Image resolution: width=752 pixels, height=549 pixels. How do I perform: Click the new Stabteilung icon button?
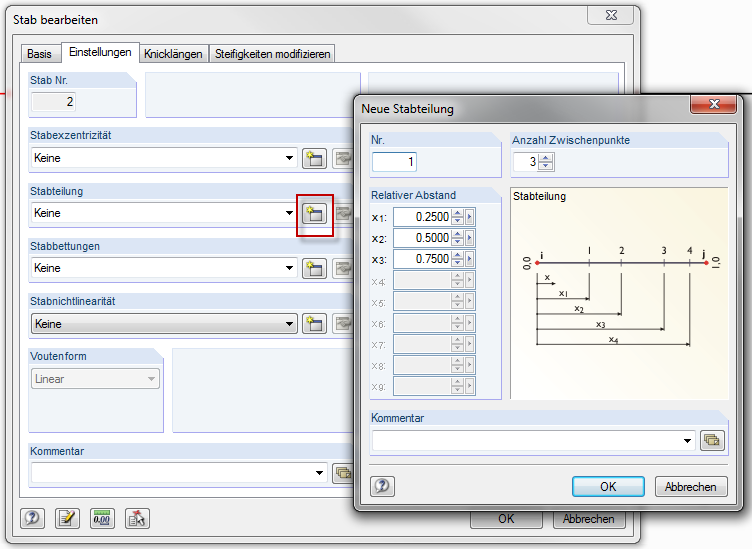pos(314,213)
